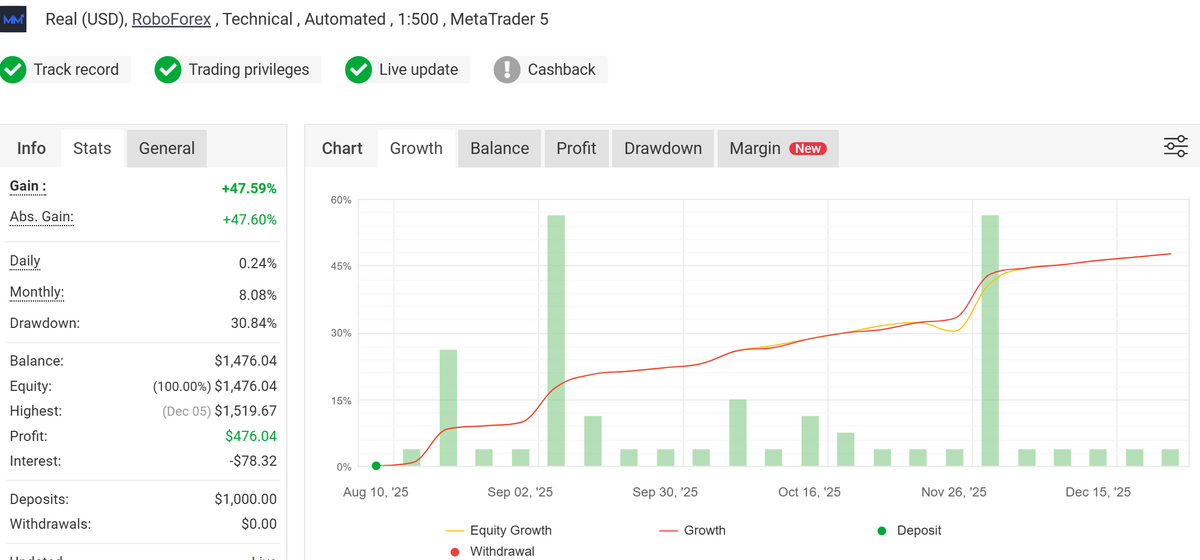Open the RoboForex broker link
The height and width of the screenshot is (560, 1200).
[x=171, y=19]
